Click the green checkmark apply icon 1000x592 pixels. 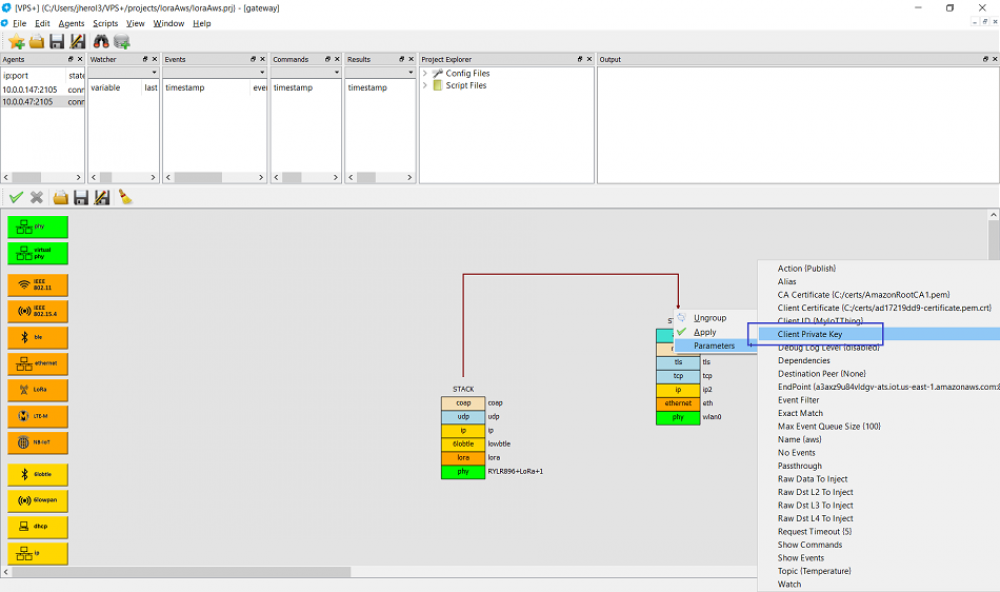point(16,197)
